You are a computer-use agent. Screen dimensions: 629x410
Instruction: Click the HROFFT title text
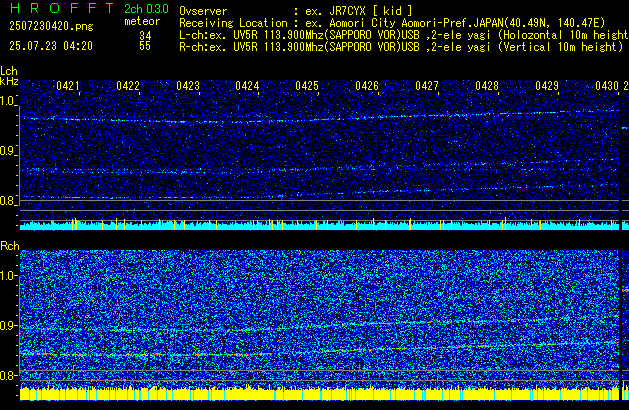point(62,8)
